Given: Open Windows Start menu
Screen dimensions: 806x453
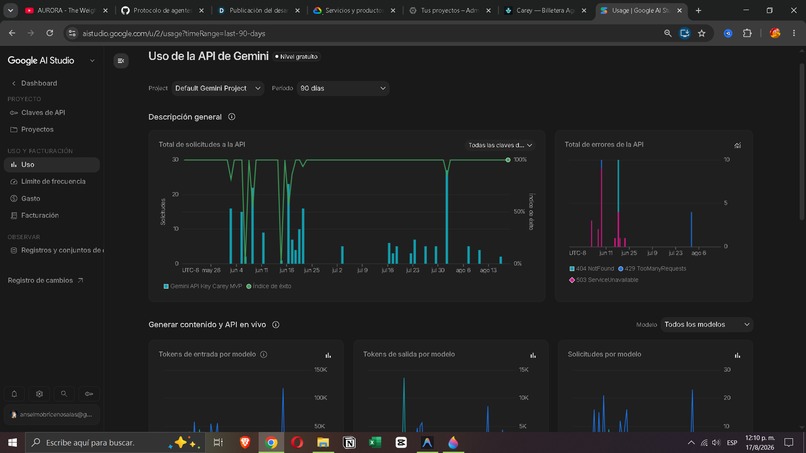Looking at the screenshot, I should point(12,442).
